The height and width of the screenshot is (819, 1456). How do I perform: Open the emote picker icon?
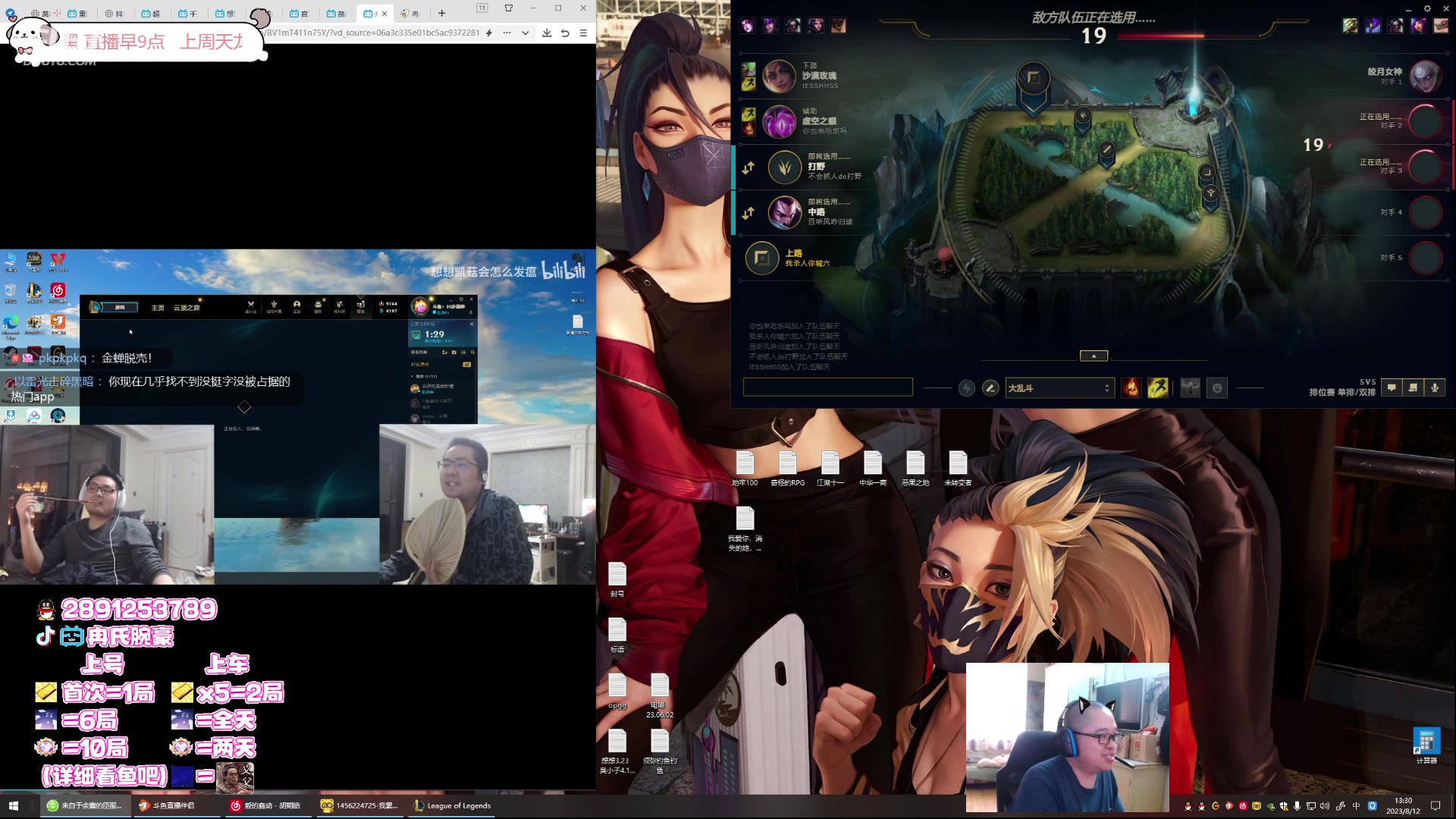pos(1217,388)
